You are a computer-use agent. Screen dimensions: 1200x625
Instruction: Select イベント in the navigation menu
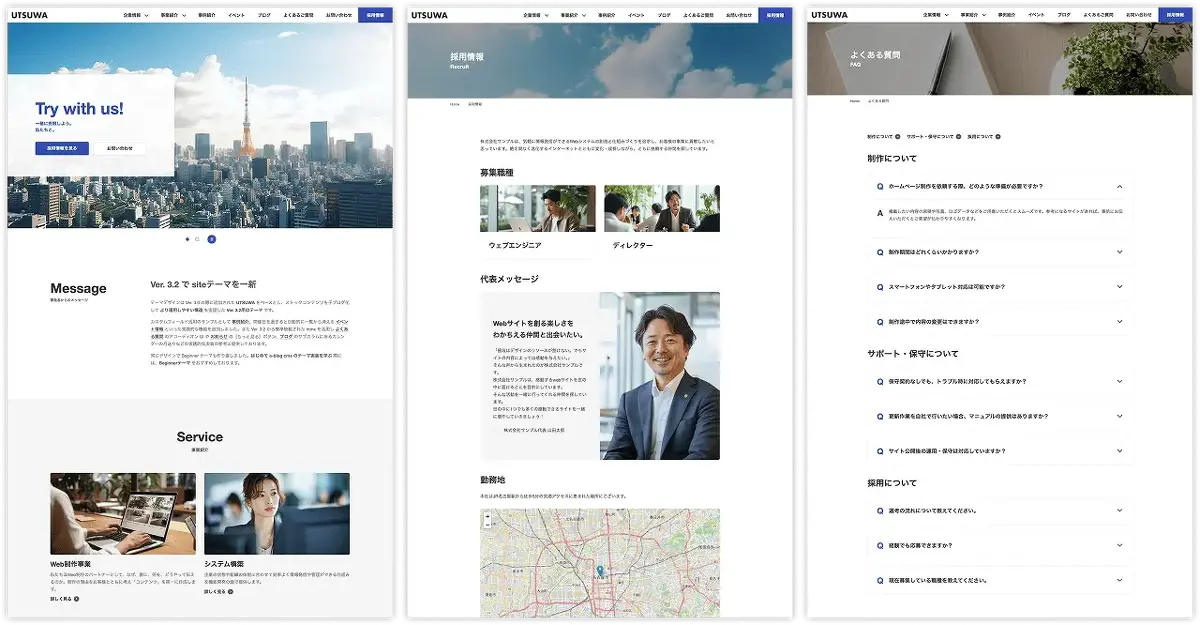tap(236, 13)
